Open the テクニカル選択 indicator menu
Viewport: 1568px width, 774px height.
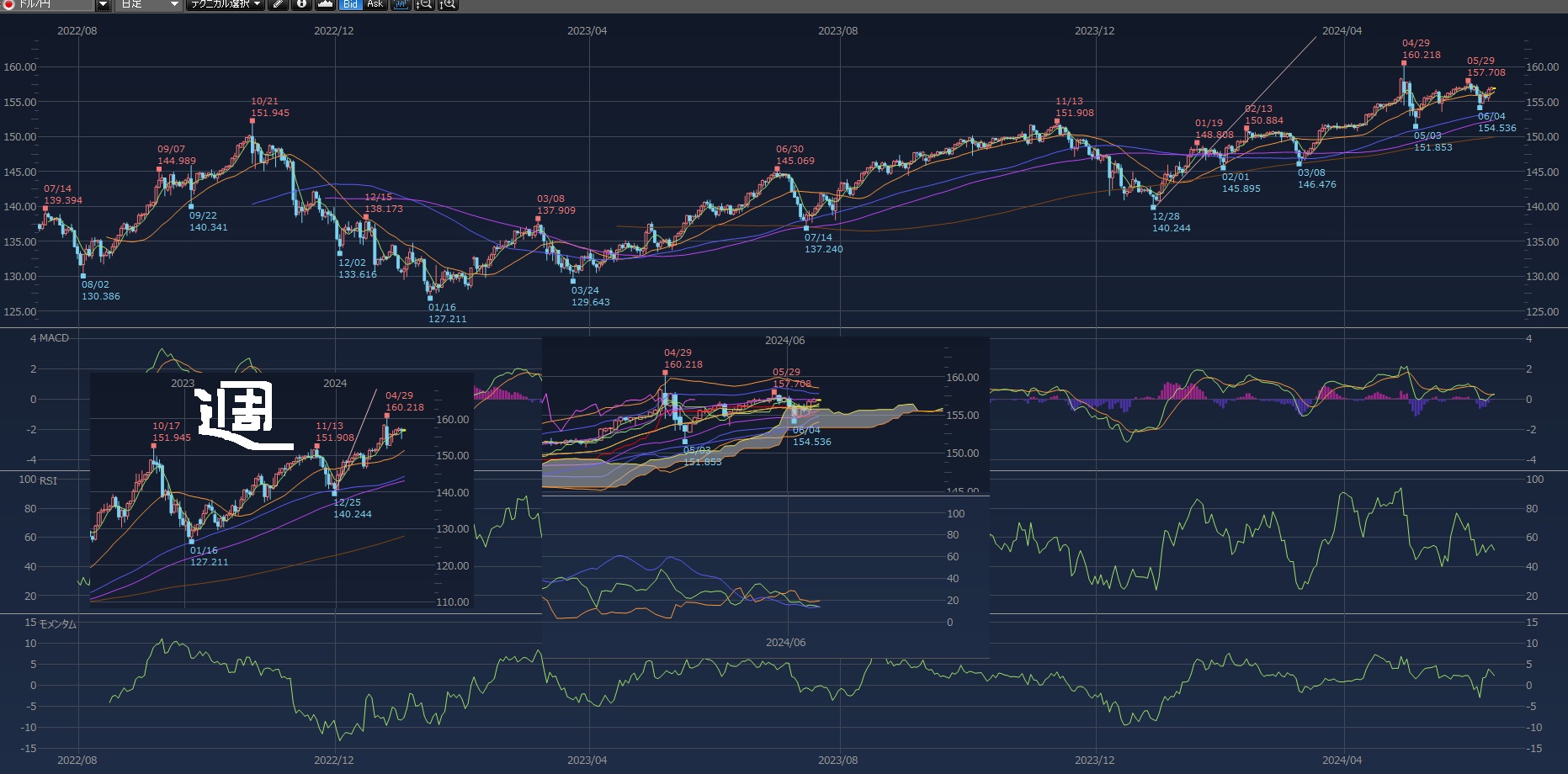[x=225, y=4]
